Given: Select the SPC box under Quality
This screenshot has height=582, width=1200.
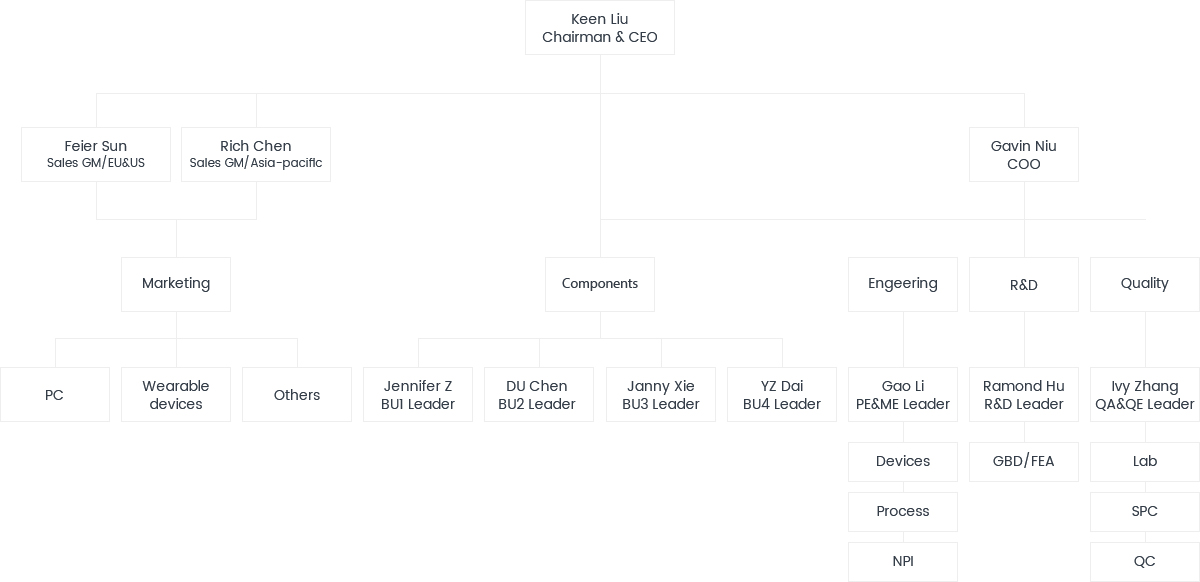Looking at the screenshot, I should coord(1145,512).
